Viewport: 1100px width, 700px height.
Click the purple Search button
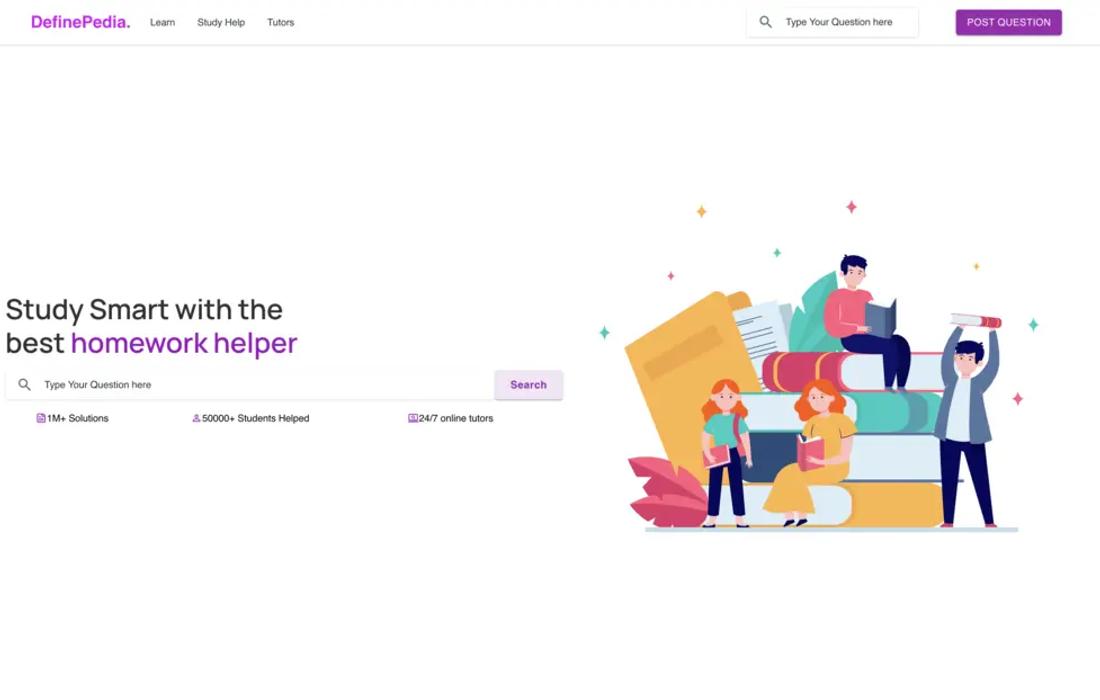(528, 384)
